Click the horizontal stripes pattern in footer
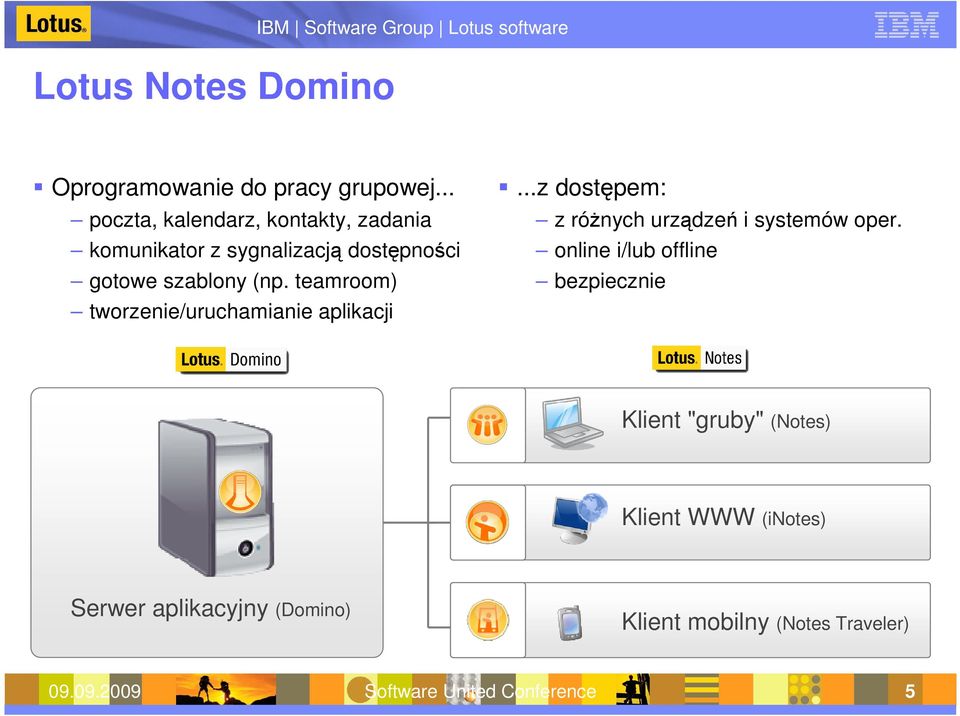Screen dimensions: 960x716 701,690
